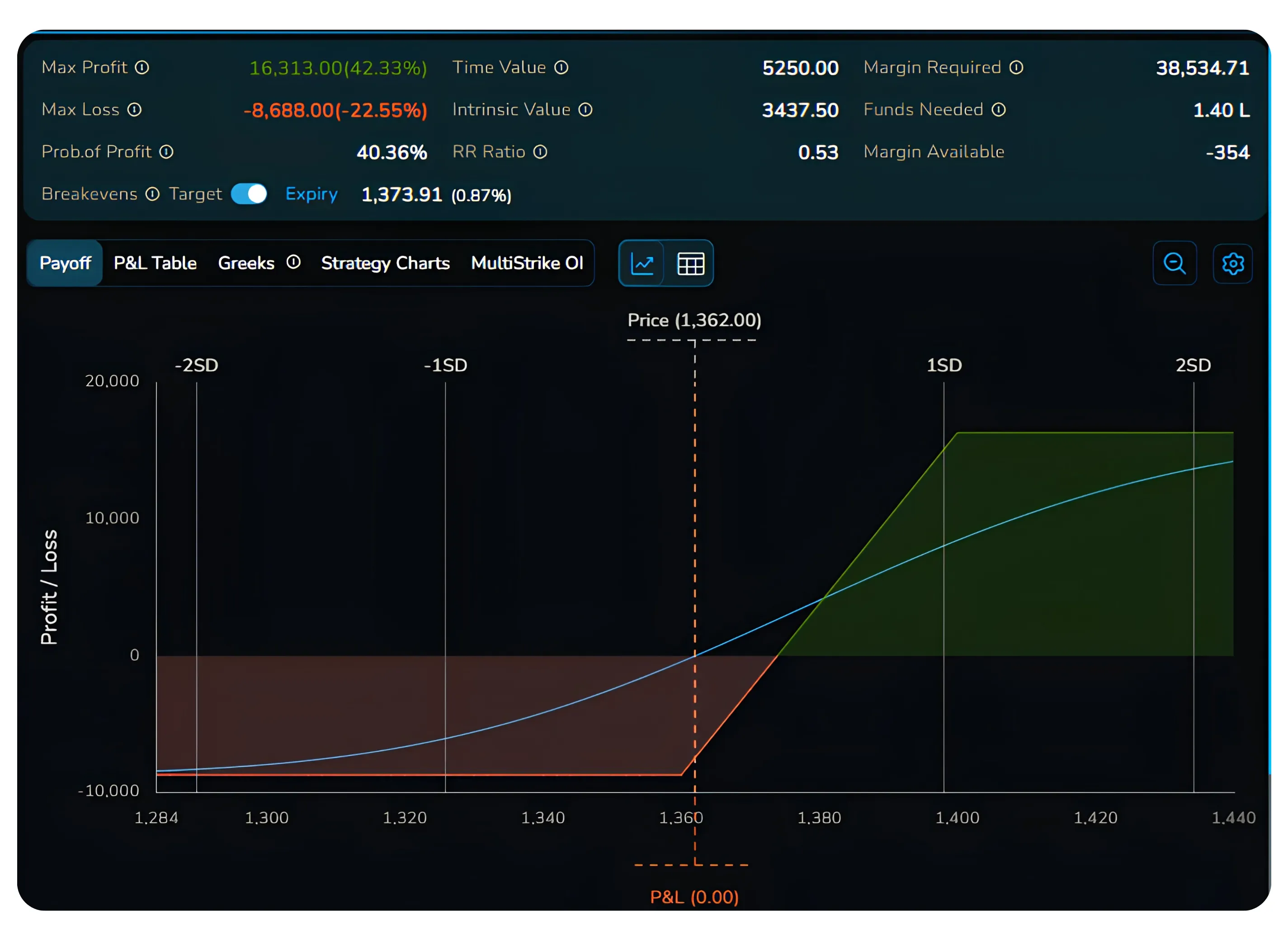Open the Funds Needed info icon
Screen dimensions: 1288x939
point(999,110)
